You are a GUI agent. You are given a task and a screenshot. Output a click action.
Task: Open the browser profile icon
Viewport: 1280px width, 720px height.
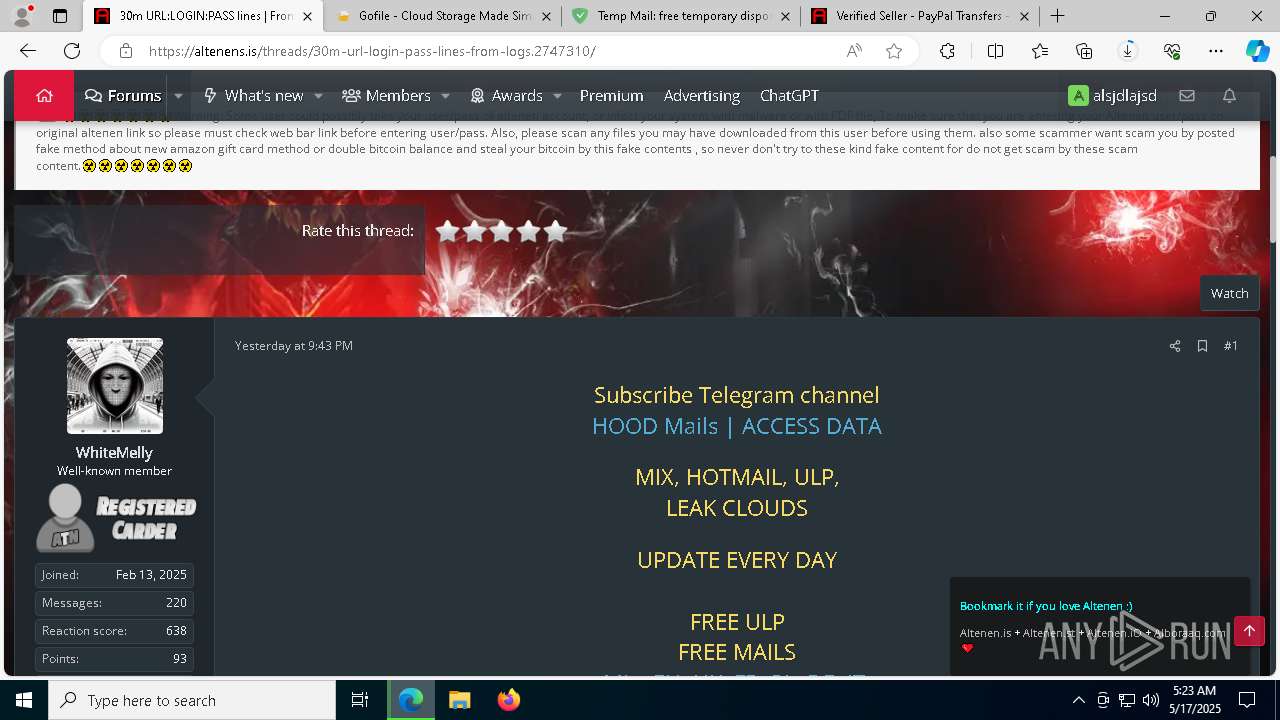click(21, 16)
